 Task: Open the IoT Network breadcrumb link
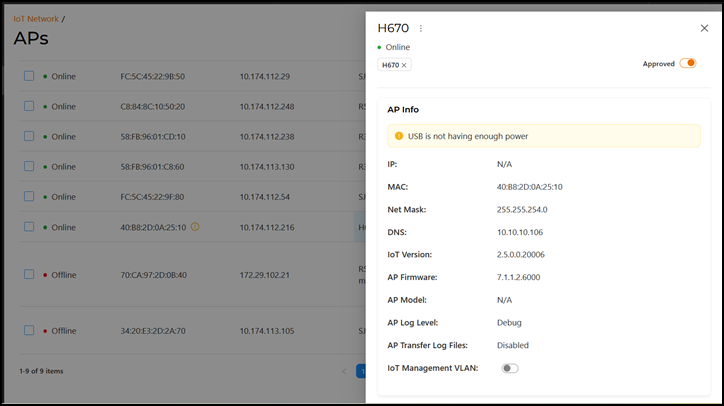click(36, 19)
